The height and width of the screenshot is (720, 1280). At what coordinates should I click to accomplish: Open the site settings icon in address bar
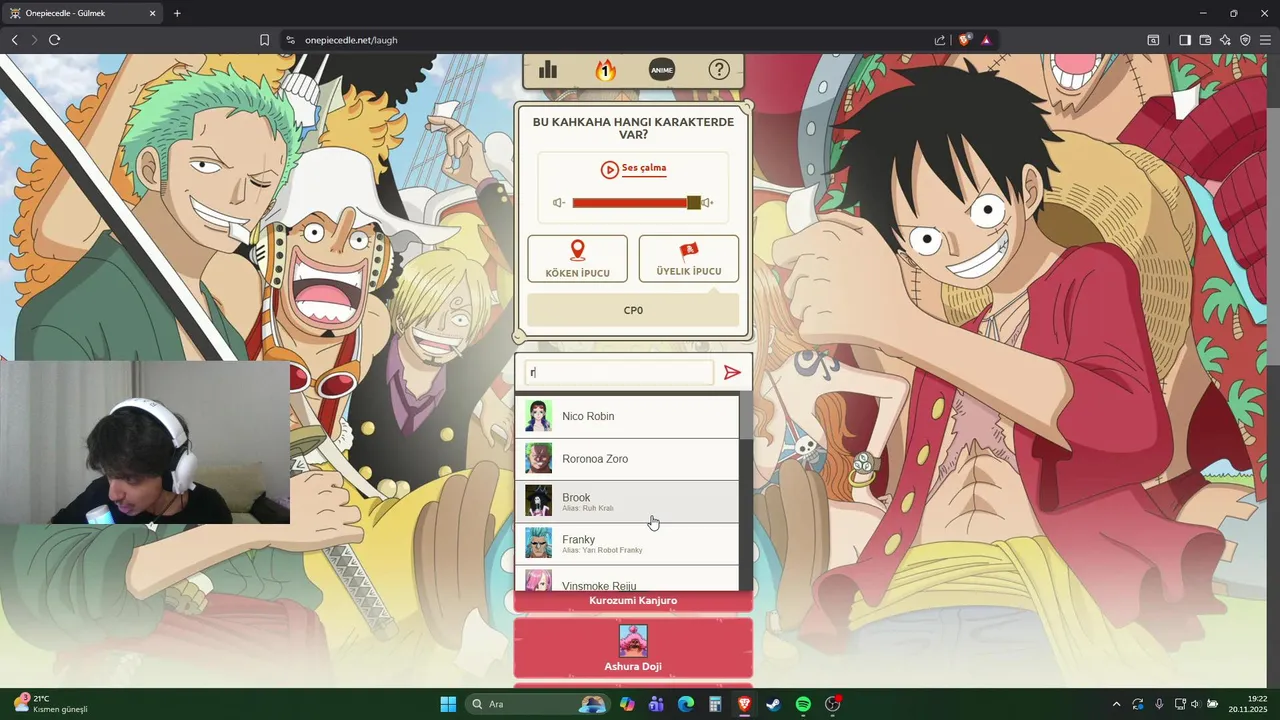pos(290,40)
